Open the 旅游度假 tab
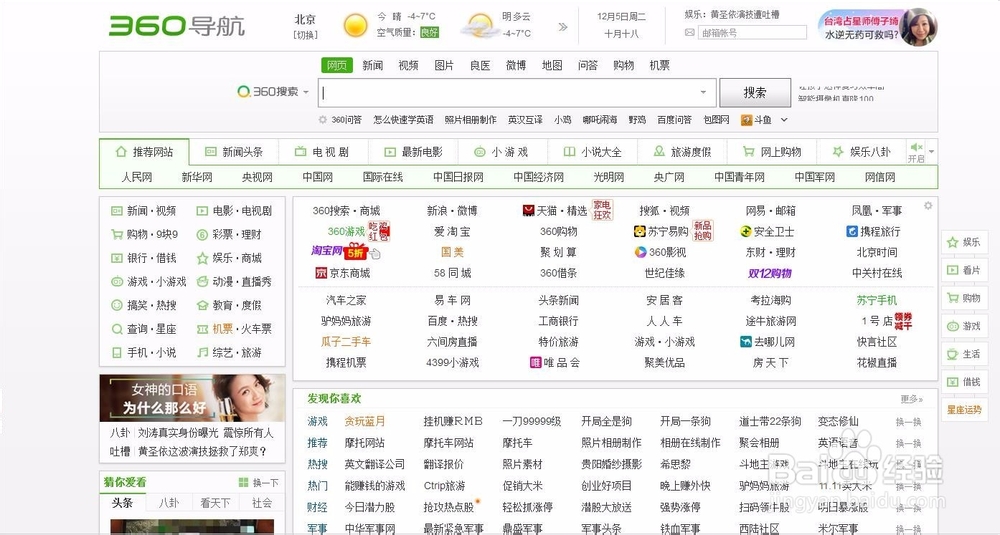This screenshot has height=535, width=1000. click(x=682, y=152)
